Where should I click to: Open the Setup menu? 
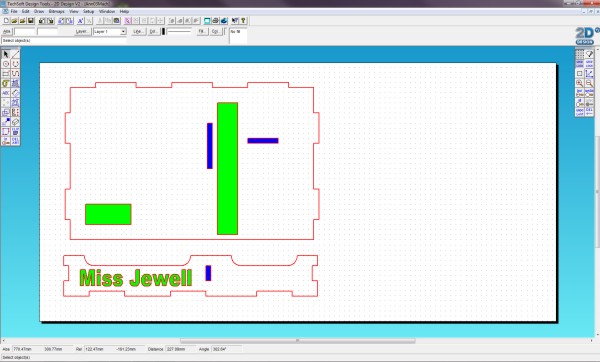pyautogui.click(x=88, y=11)
